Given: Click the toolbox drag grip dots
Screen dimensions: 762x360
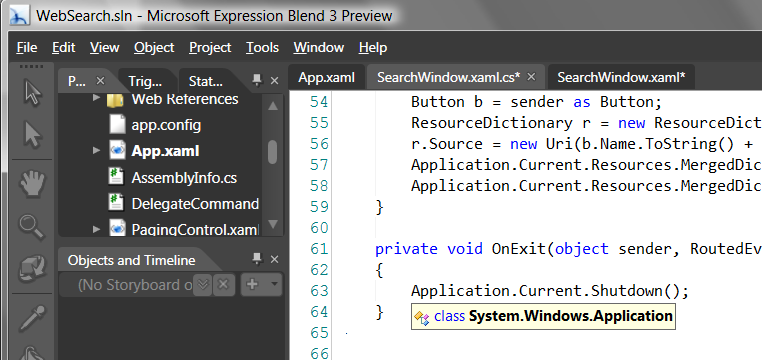Looking at the screenshot, I should (x=32, y=67).
